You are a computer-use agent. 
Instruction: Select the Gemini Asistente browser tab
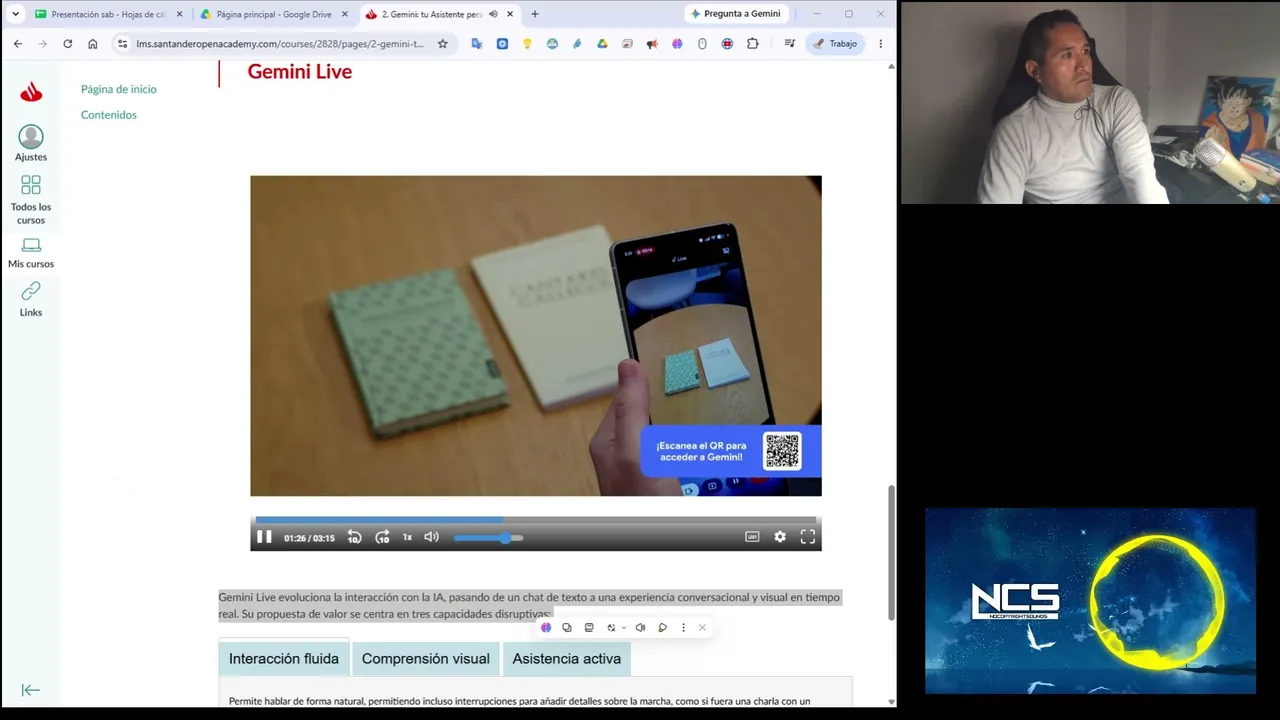click(x=439, y=14)
